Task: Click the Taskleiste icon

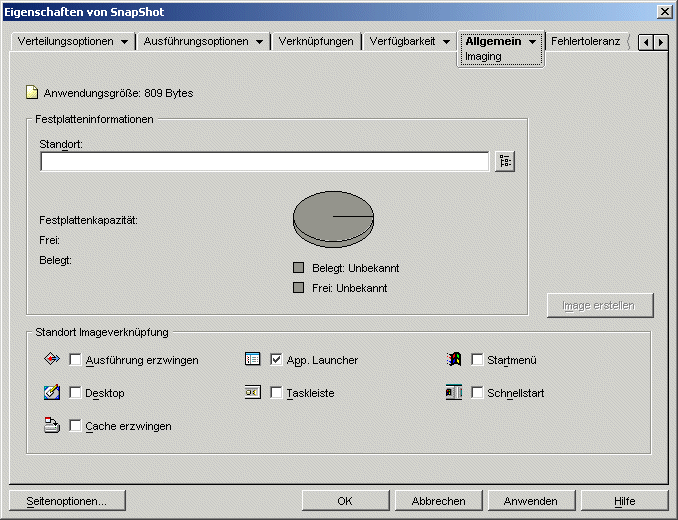Action: tap(253, 393)
